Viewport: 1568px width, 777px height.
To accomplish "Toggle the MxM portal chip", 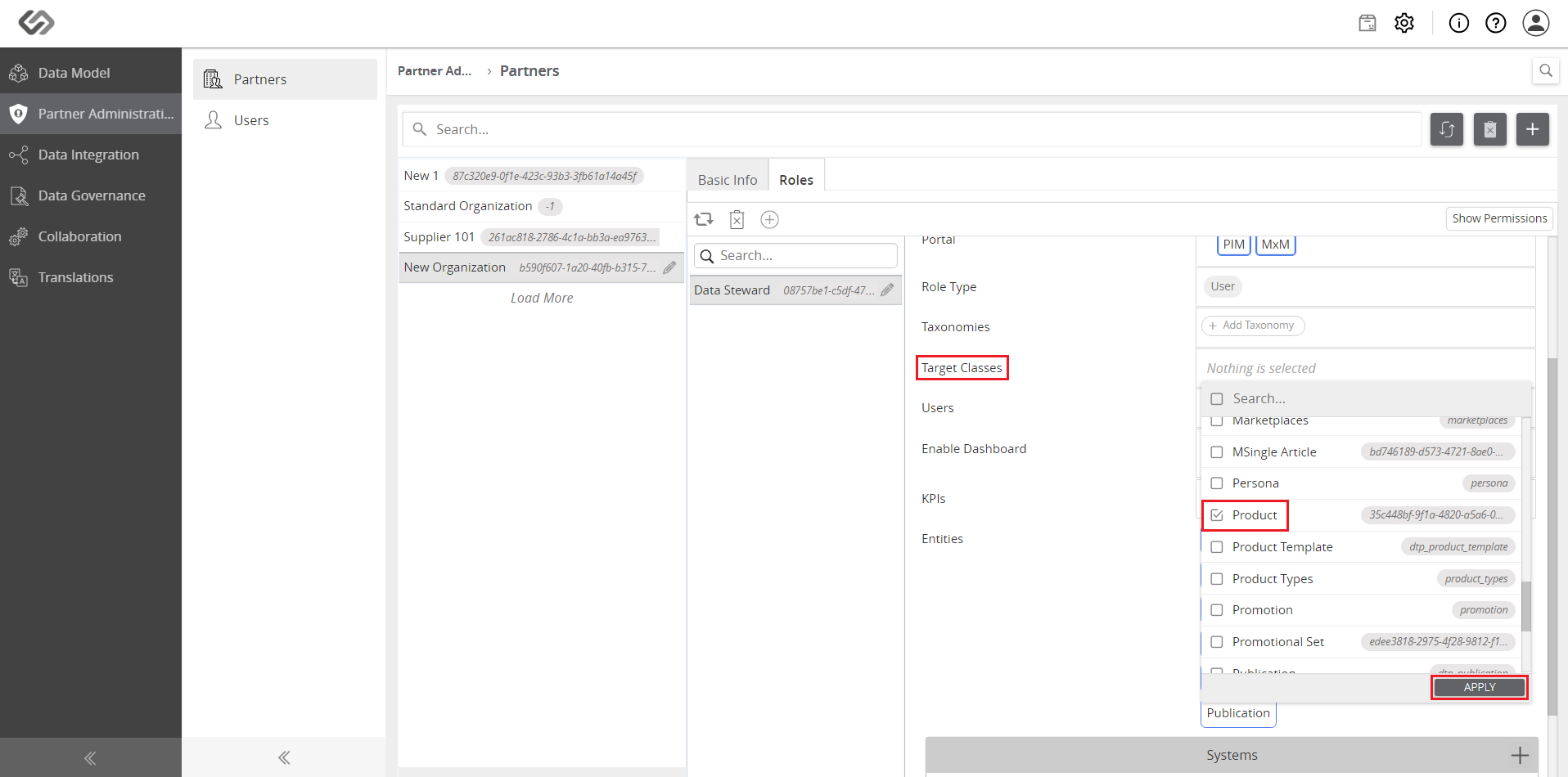I will tap(1275, 245).
